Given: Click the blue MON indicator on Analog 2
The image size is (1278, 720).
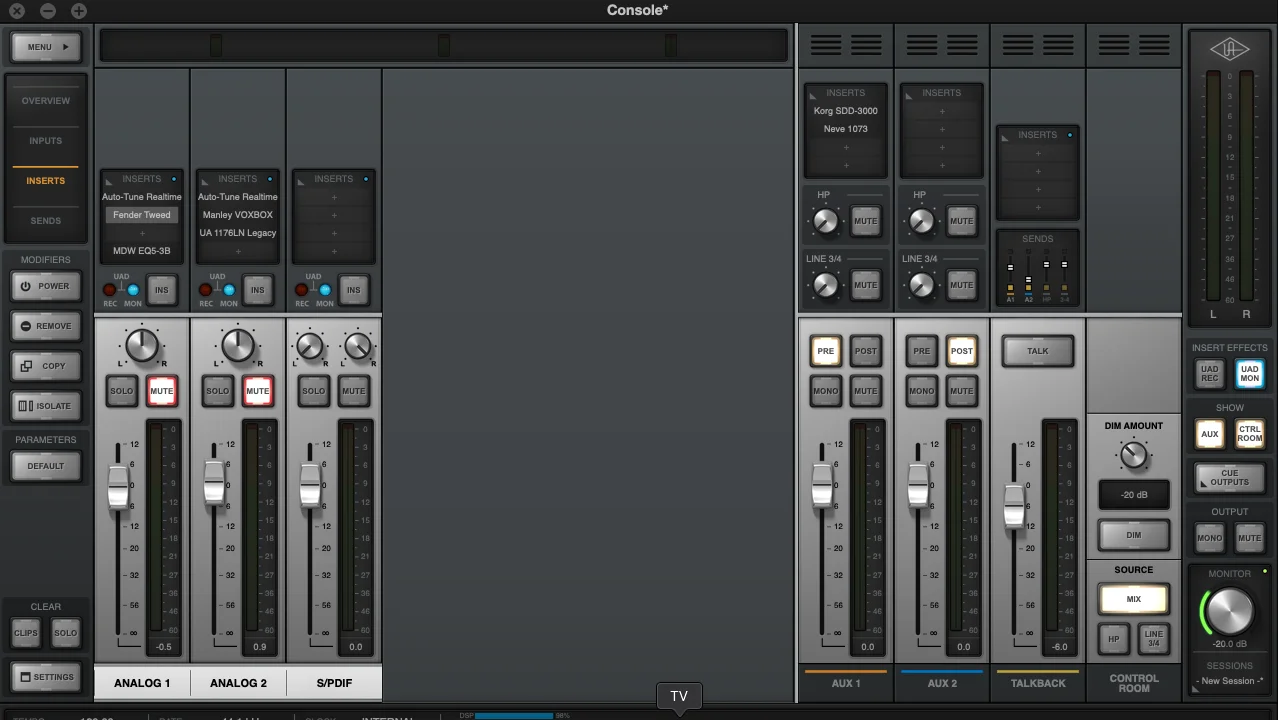Looking at the screenshot, I should 229,290.
